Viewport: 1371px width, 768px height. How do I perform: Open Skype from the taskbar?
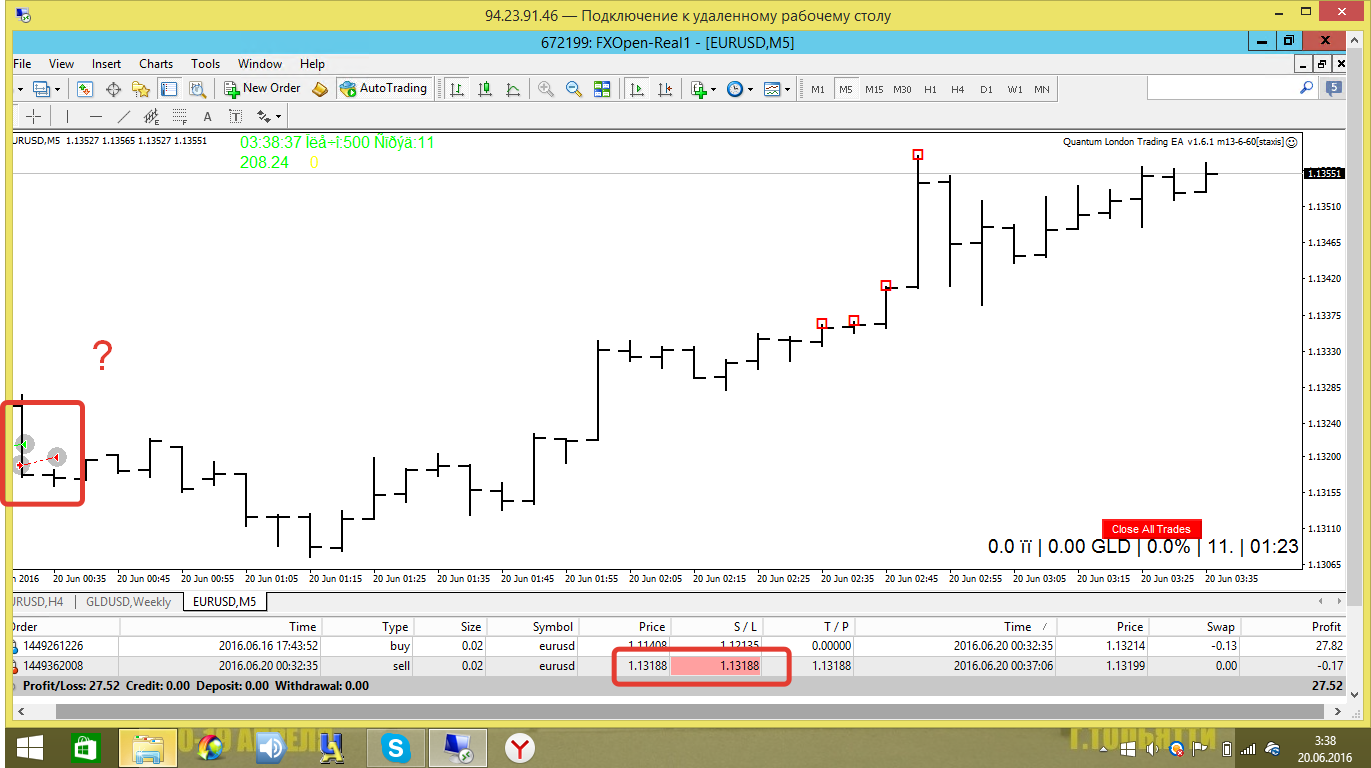coord(396,747)
